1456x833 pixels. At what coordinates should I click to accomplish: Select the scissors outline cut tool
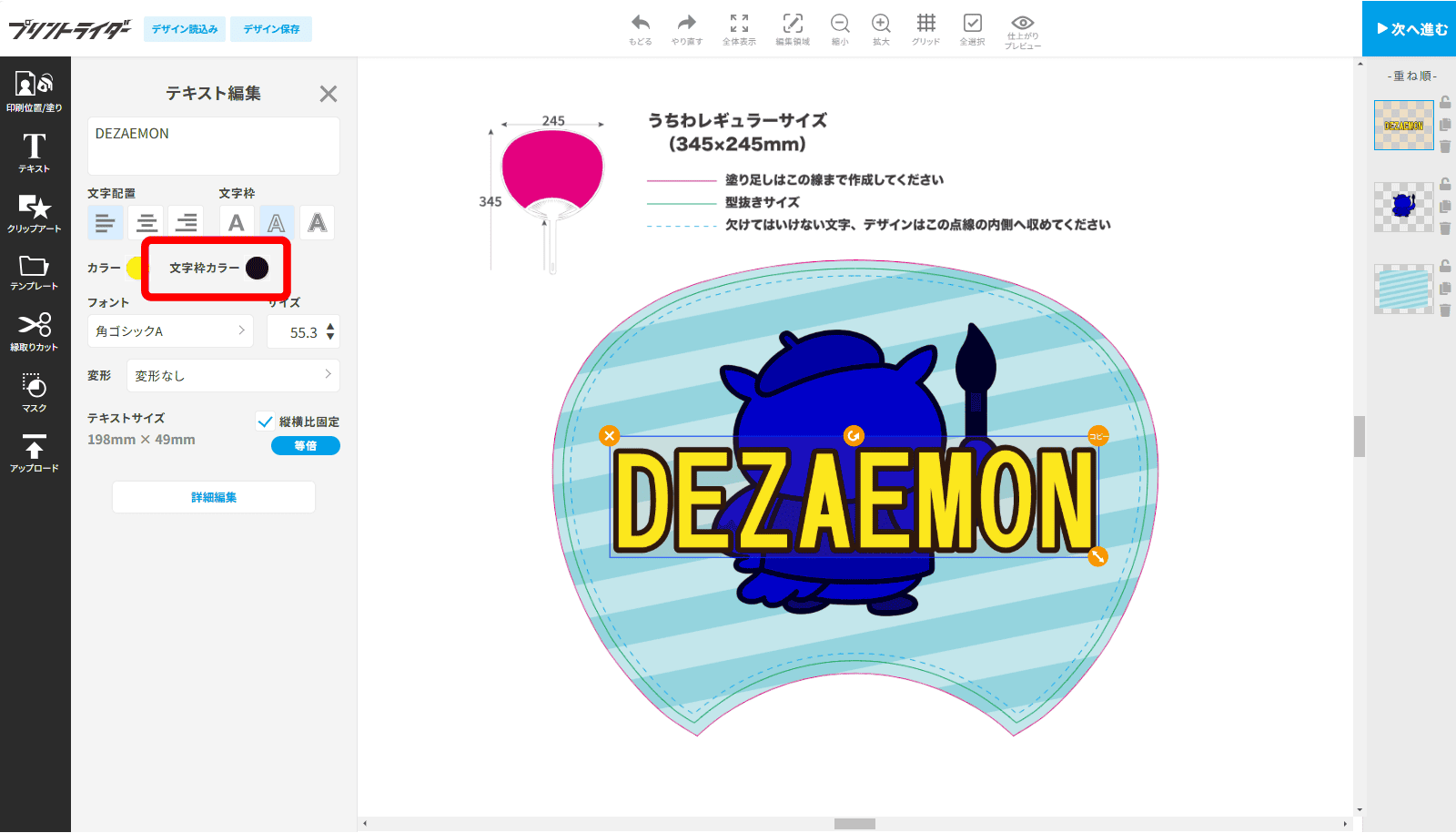click(35, 332)
